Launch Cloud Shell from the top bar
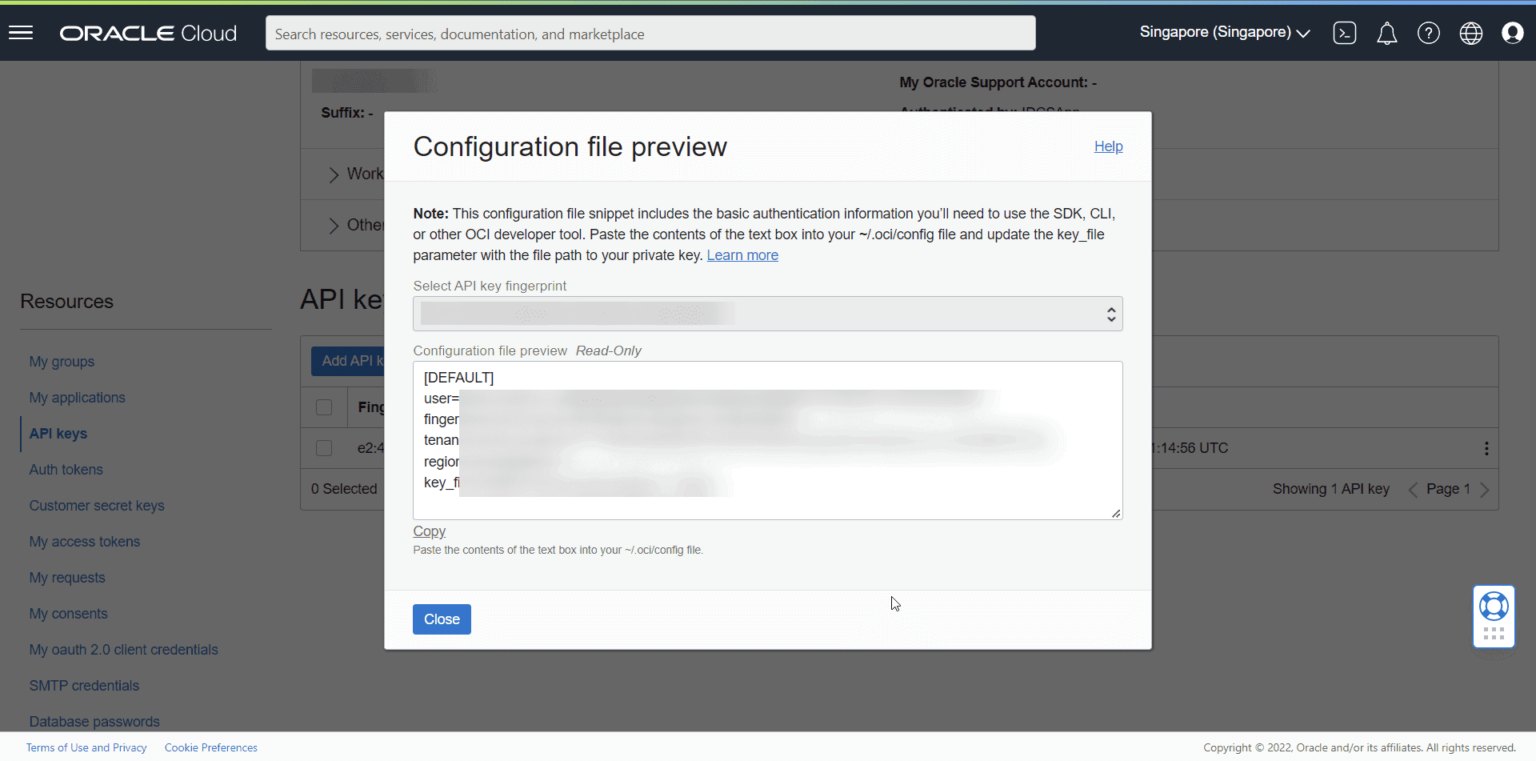Image resolution: width=1536 pixels, height=761 pixels. 1344,32
